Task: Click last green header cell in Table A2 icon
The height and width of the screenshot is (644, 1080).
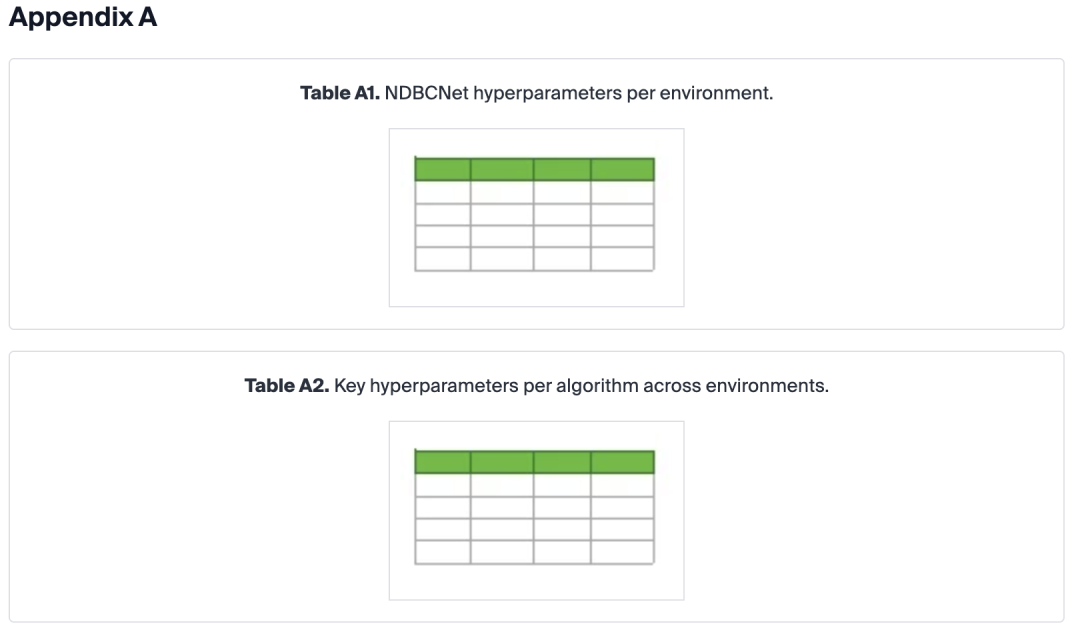Action: point(622,462)
